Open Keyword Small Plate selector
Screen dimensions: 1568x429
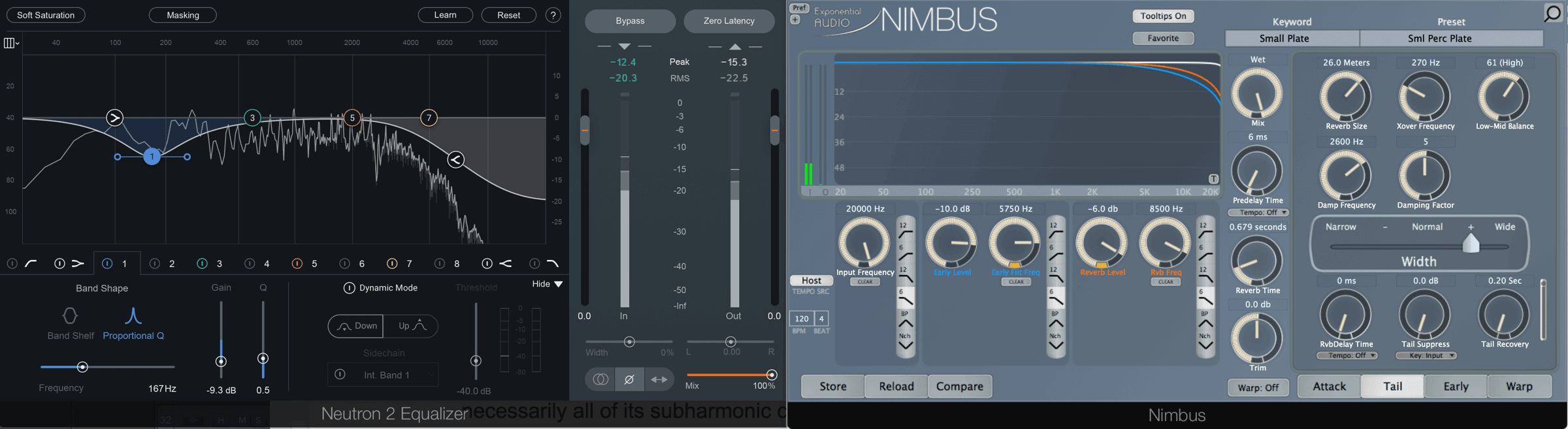point(1292,39)
